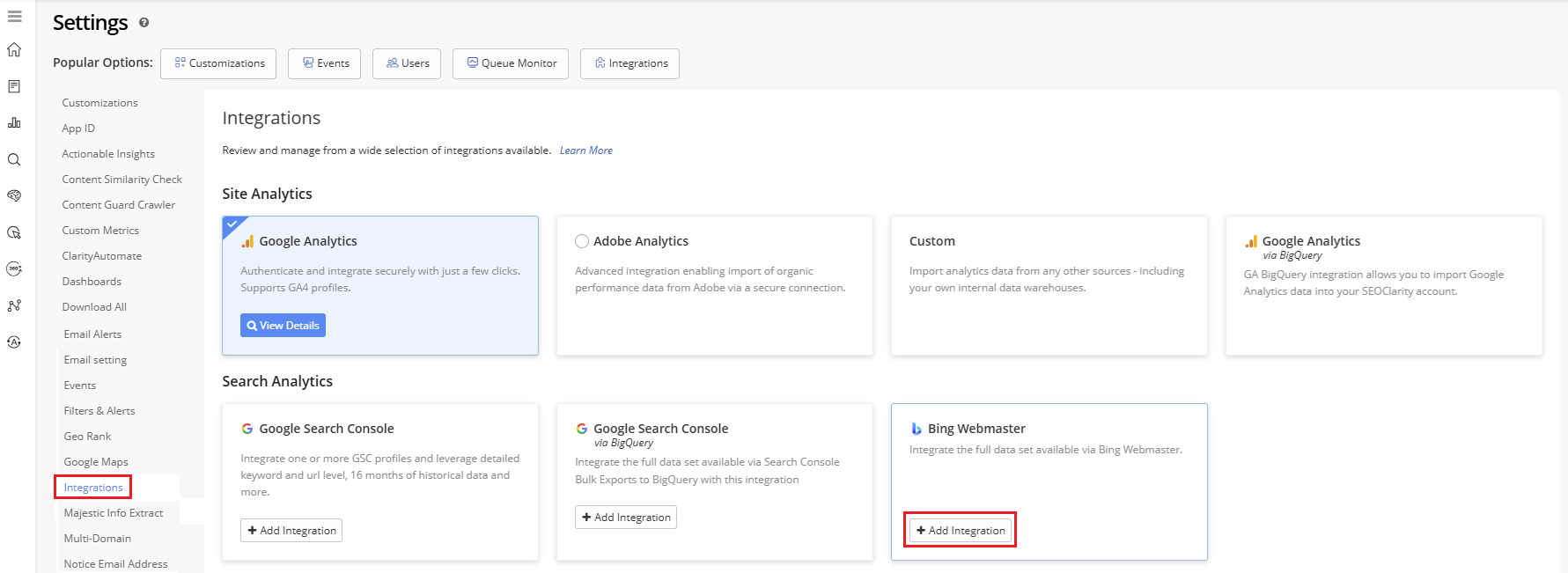Open the Queue Monitor popular option
This screenshot has height=573, width=1568.
(x=511, y=63)
